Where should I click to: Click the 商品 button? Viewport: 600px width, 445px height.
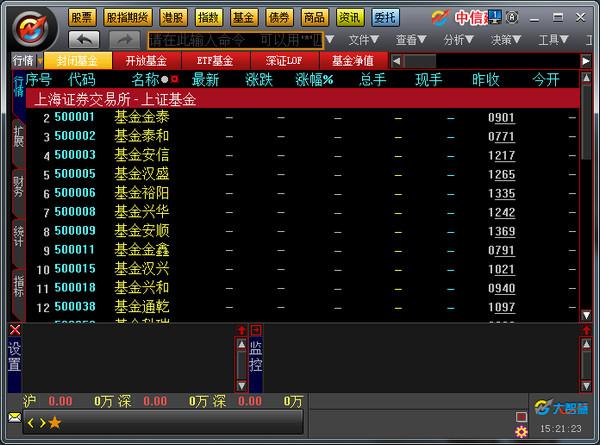[x=315, y=17]
